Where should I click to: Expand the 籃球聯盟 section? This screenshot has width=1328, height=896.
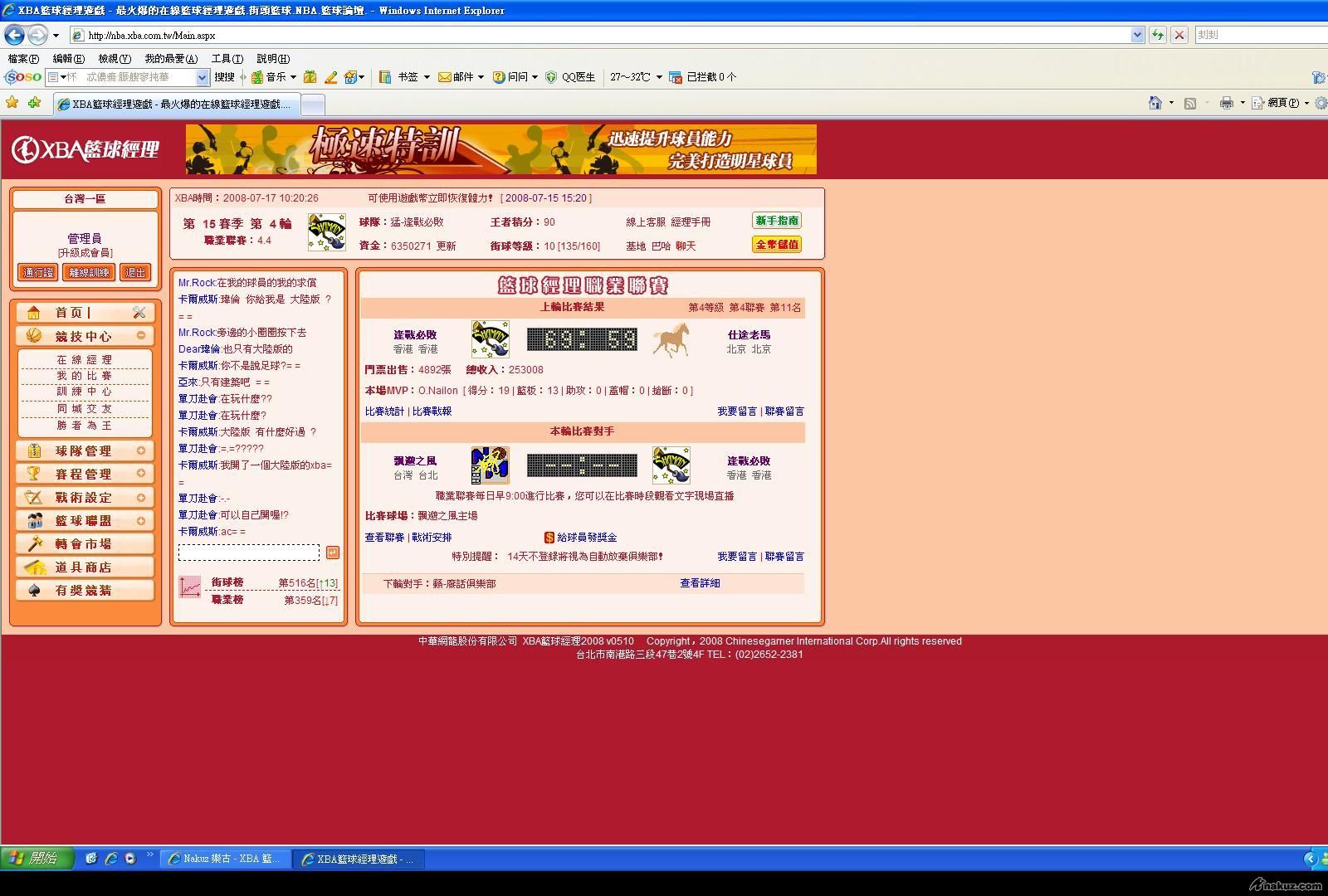pos(140,520)
